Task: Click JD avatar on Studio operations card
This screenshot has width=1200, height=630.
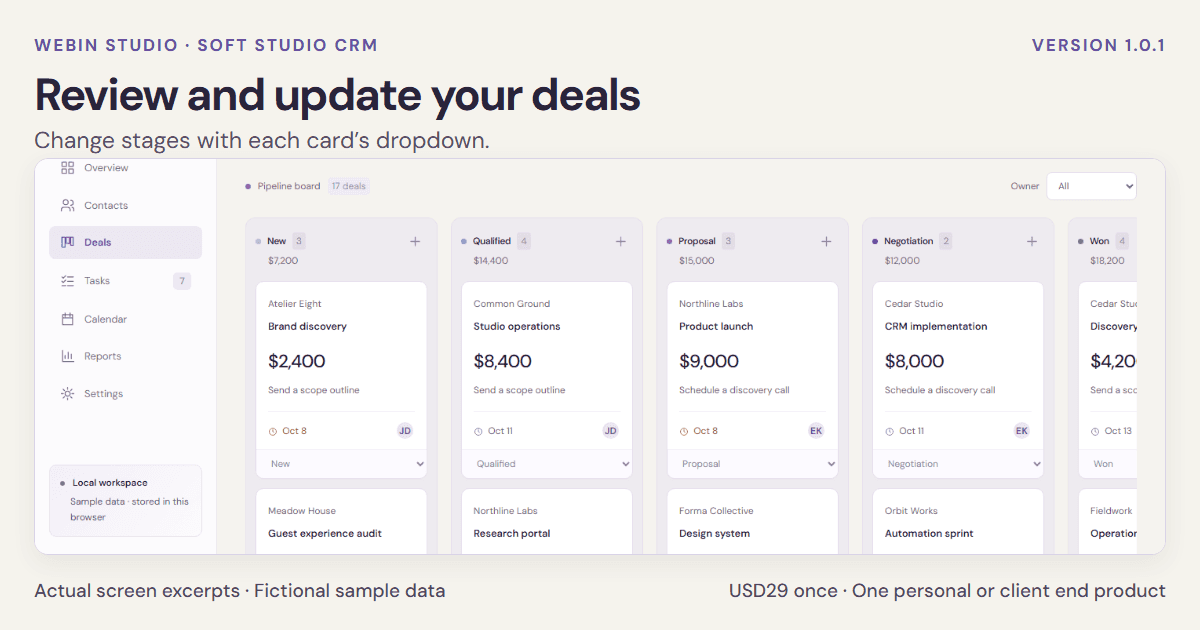Action: coord(611,431)
